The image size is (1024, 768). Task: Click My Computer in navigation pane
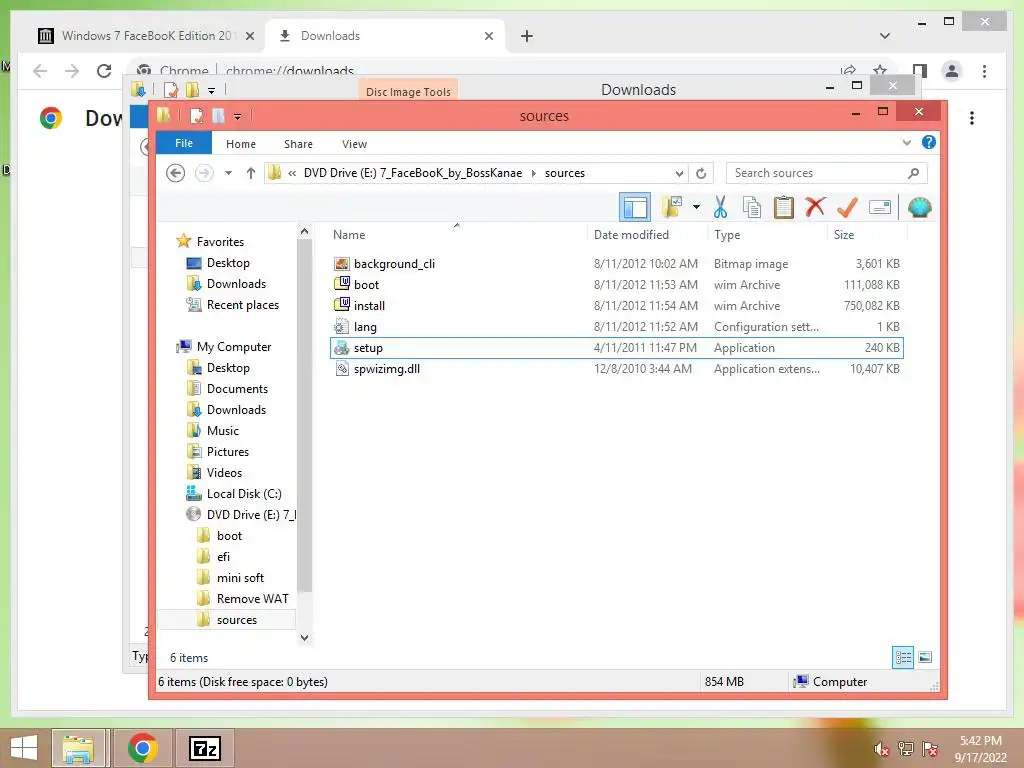[233, 347]
